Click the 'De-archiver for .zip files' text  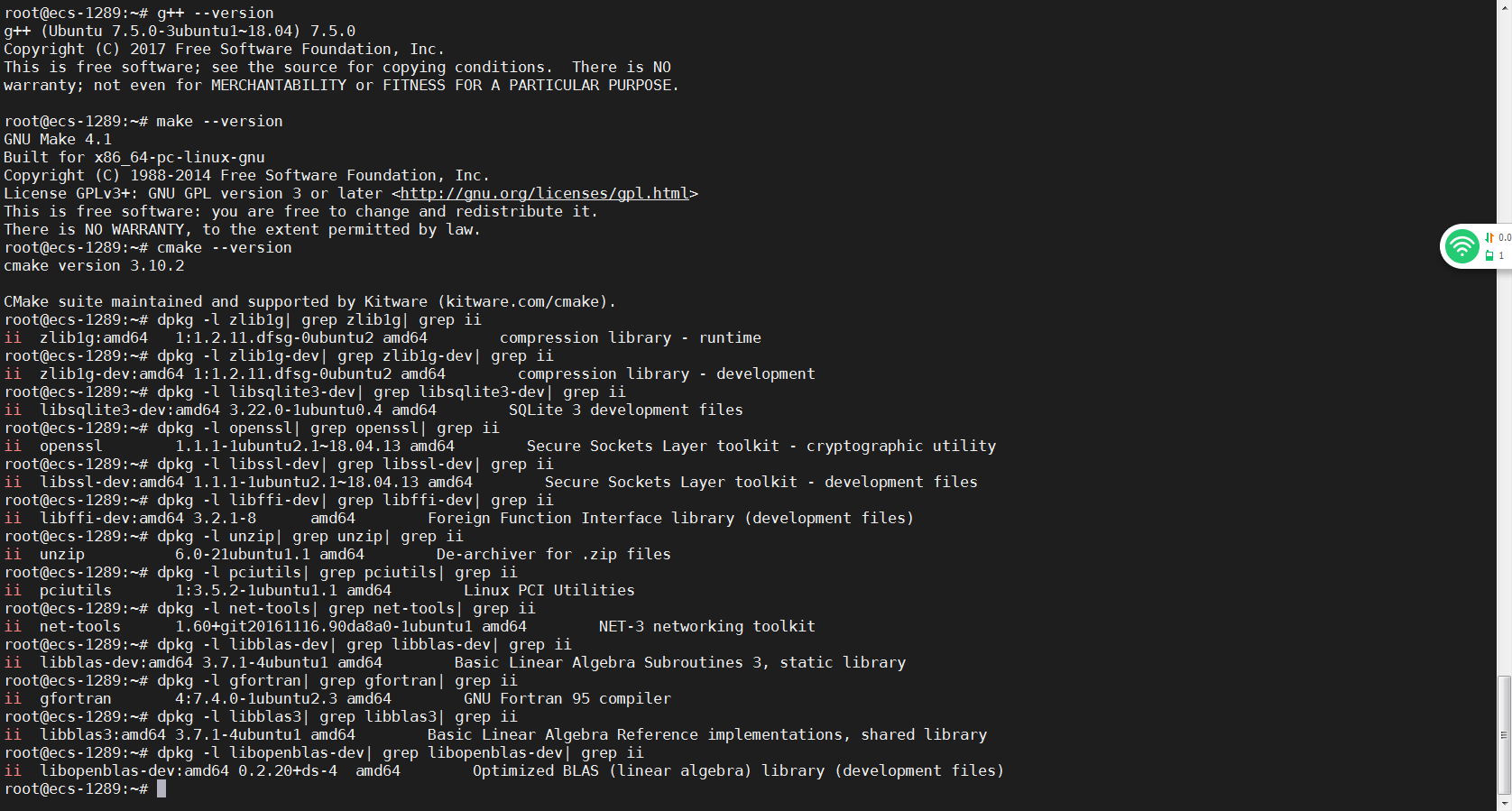553,554
